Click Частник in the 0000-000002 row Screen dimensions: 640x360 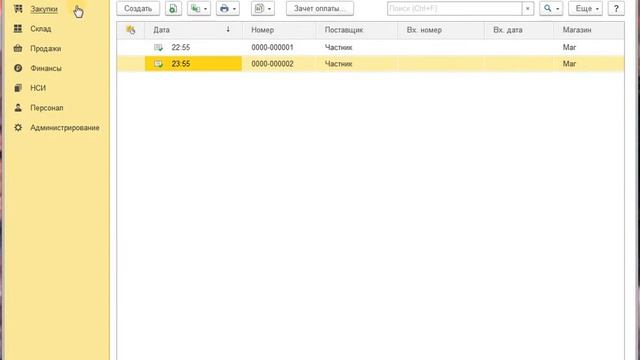coord(338,64)
